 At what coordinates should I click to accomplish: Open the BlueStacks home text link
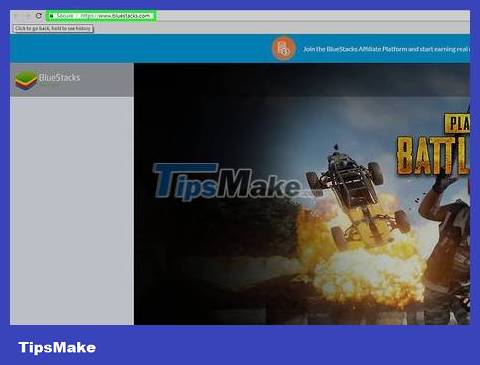[x=59, y=78]
